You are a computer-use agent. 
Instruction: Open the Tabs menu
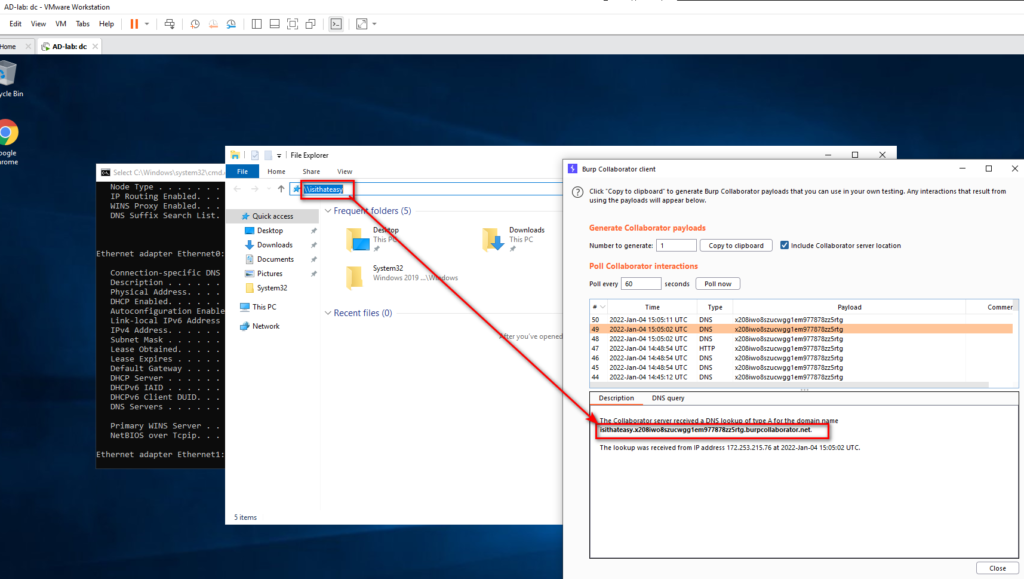point(82,24)
